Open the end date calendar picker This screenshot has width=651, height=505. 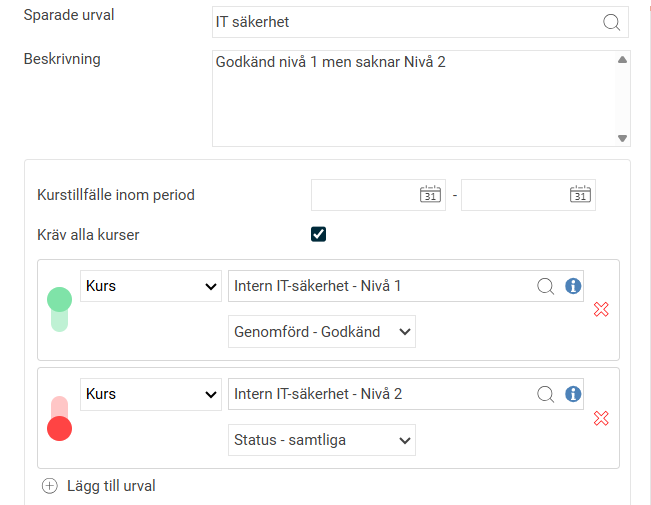(x=580, y=195)
